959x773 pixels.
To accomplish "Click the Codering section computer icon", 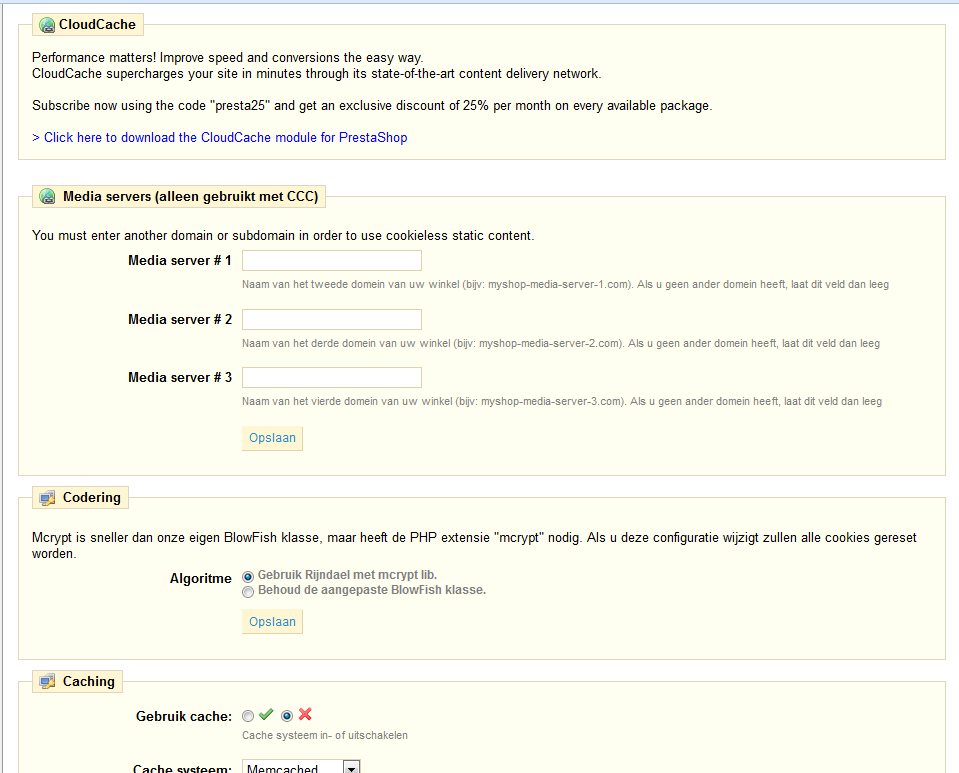I will 47,498.
